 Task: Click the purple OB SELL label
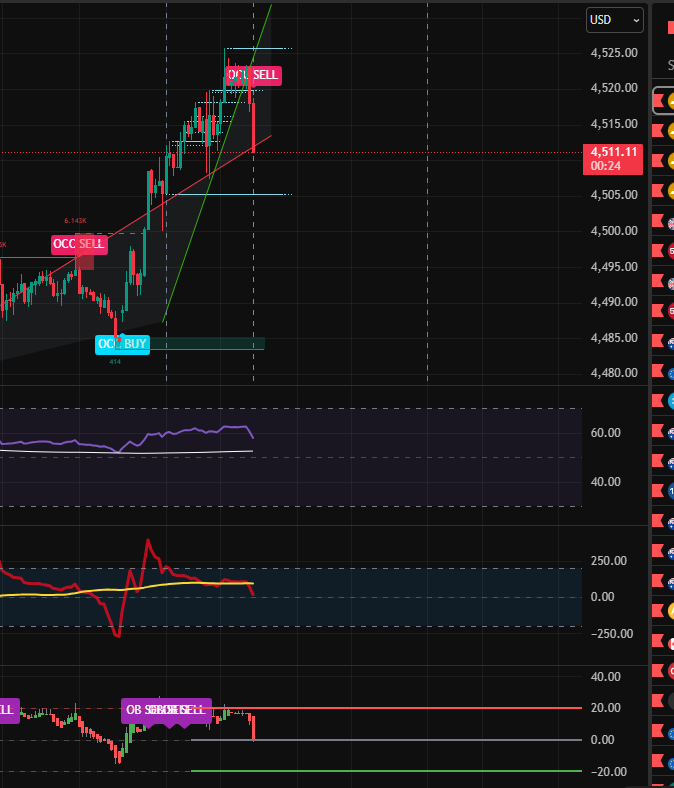[x=166, y=710]
